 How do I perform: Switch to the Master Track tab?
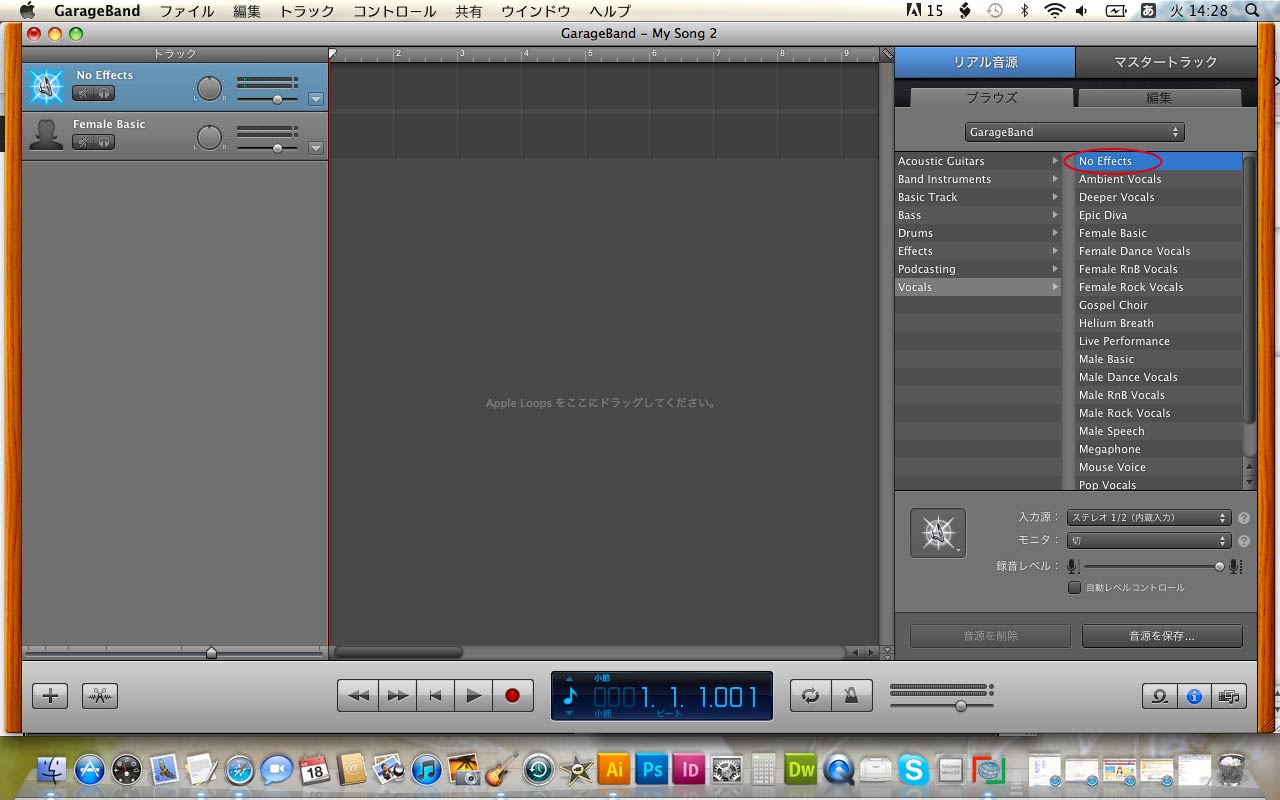coord(1166,62)
